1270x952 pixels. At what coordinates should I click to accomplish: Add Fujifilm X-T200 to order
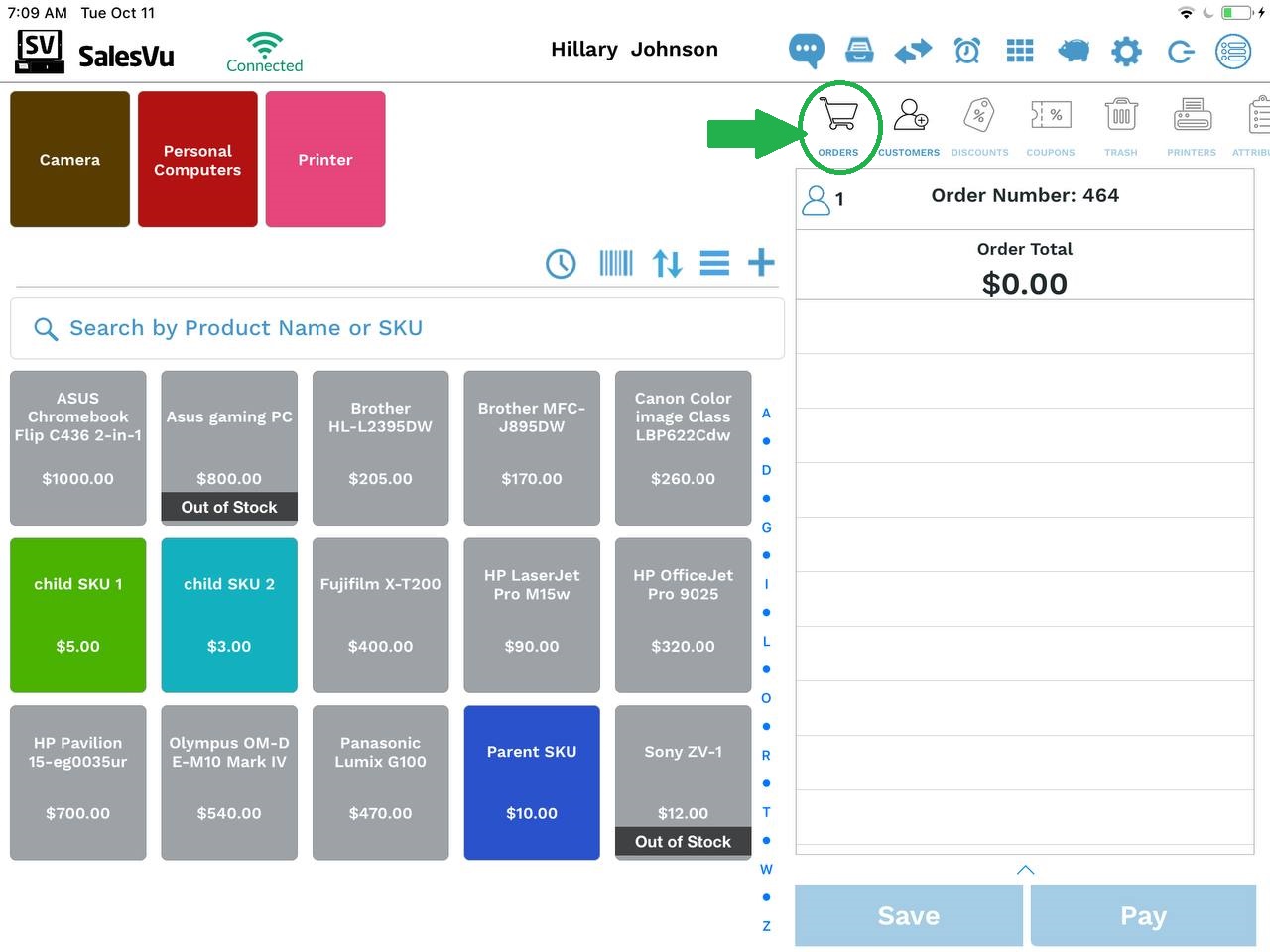[x=381, y=616]
